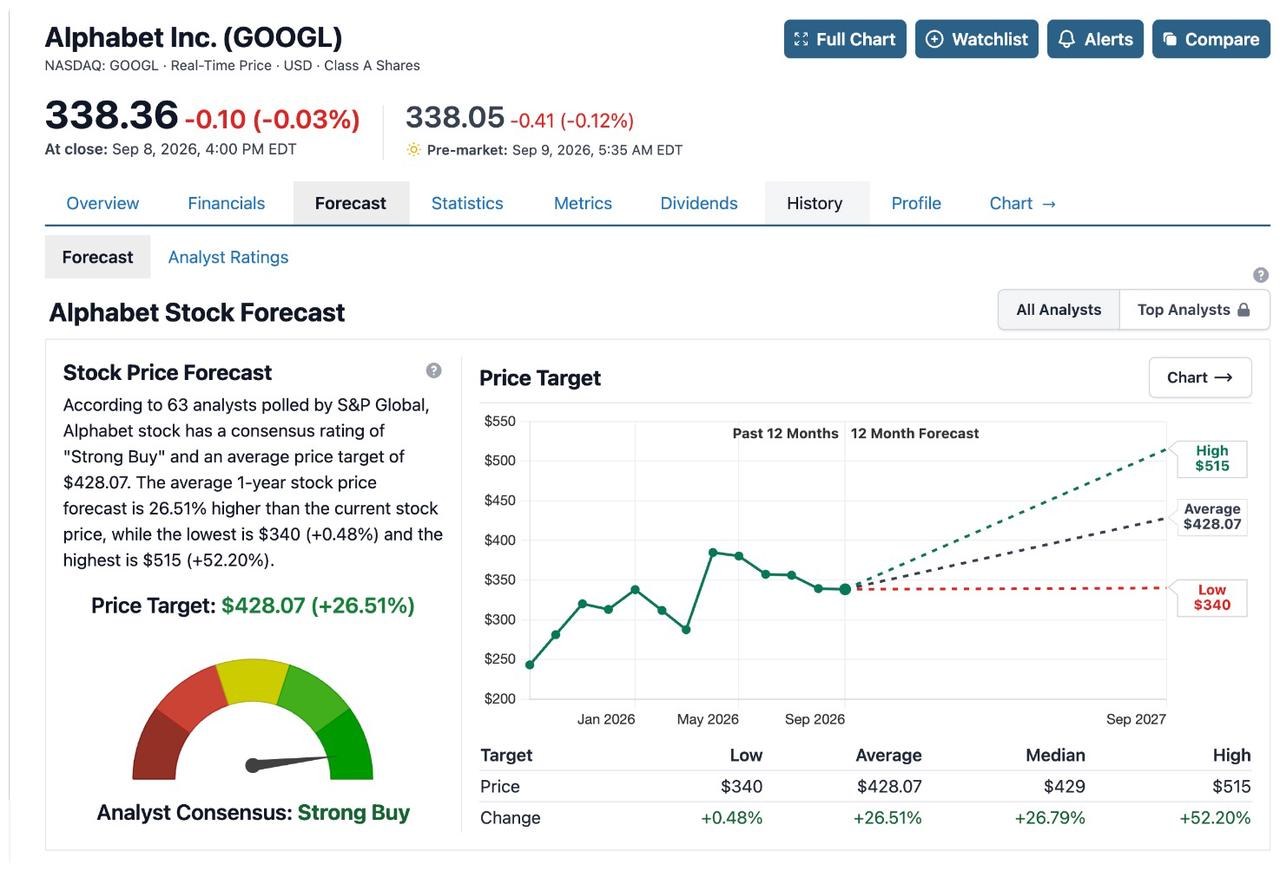The image size is (1280, 871).
Task: Click the 12 Month Forecast chart label
Action: click(915, 433)
